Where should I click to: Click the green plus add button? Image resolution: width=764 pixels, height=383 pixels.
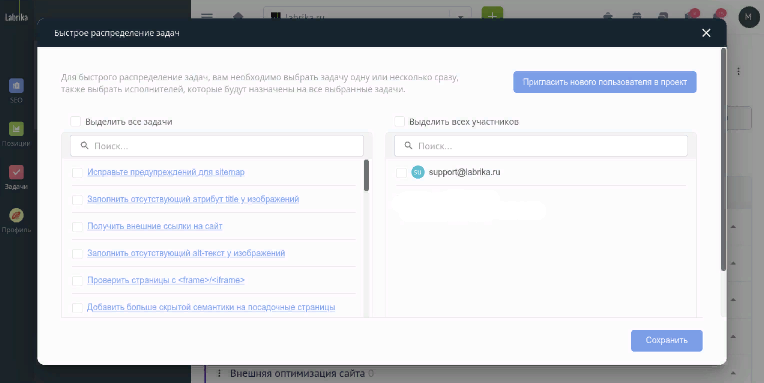tap(492, 15)
